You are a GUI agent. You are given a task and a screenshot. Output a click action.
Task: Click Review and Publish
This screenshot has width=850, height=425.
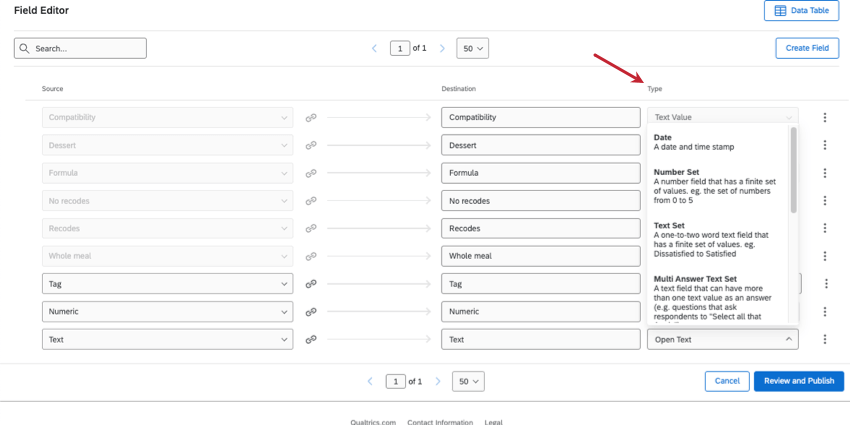pyautogui.click(x=798, y=381)
